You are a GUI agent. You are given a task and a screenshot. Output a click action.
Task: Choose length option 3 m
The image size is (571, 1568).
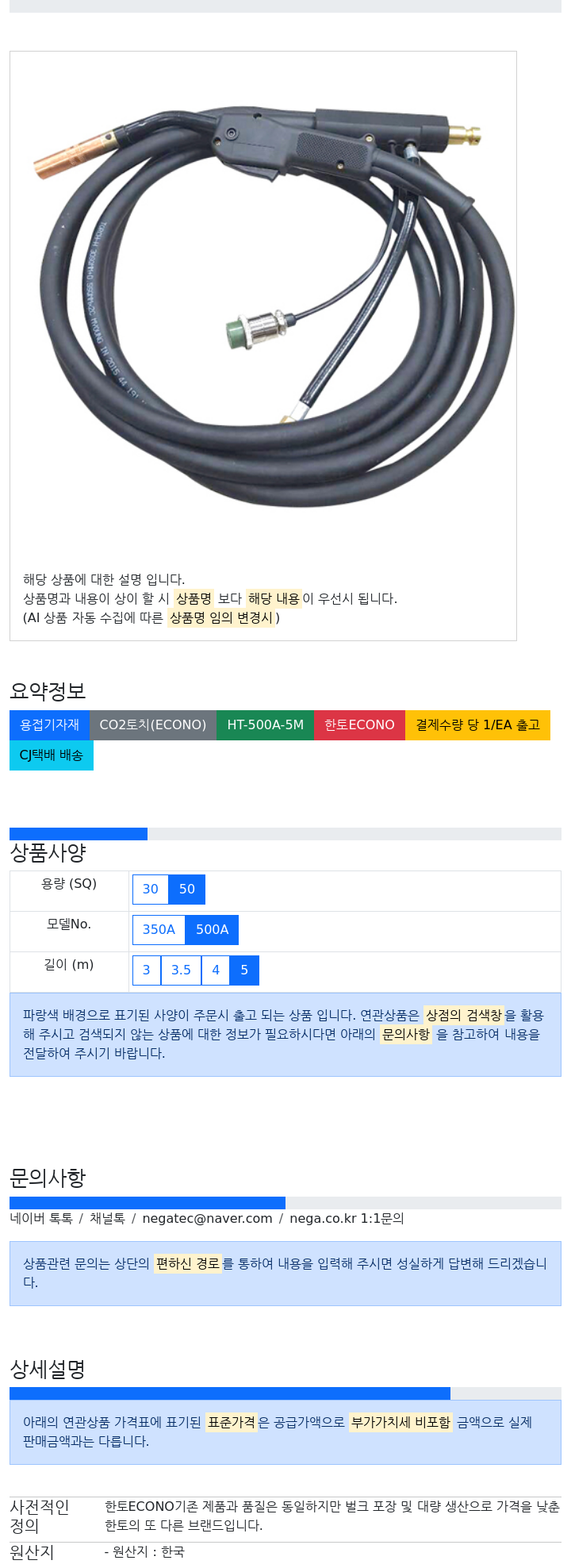click(147, 970)
